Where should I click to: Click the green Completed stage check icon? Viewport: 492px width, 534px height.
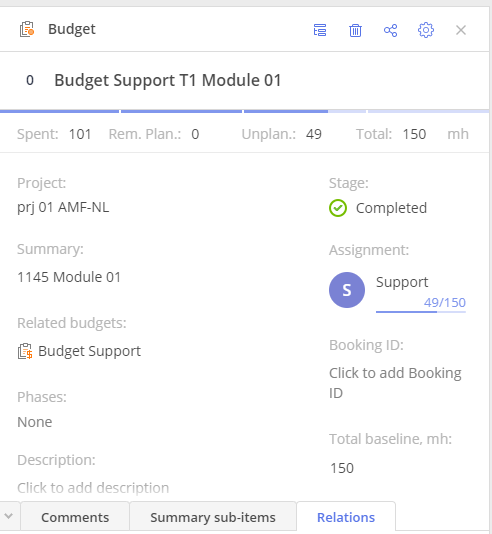point(338,208)
